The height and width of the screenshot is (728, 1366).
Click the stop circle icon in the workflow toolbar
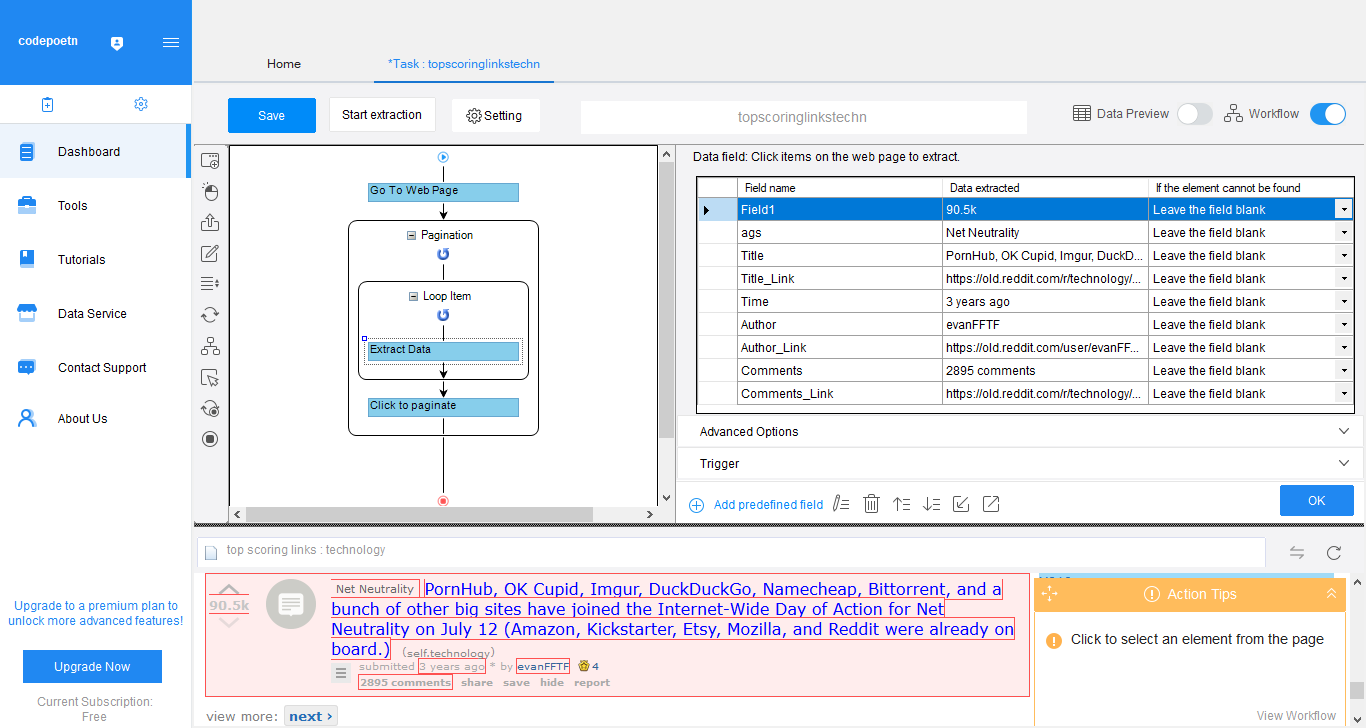click(x=210, y=438)
